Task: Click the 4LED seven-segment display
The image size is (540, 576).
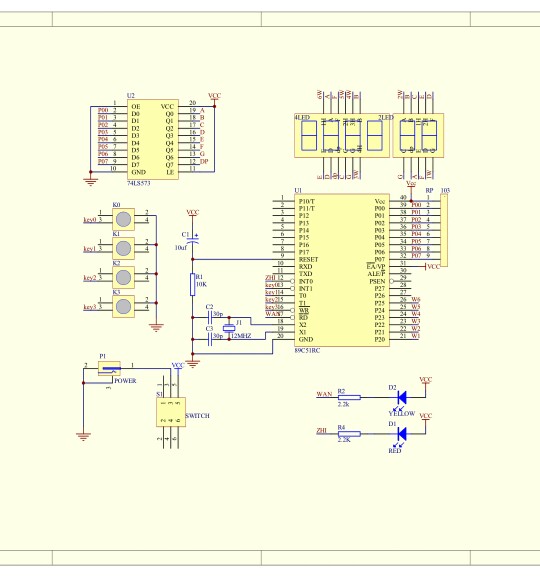Action: (x=342, y=136)
